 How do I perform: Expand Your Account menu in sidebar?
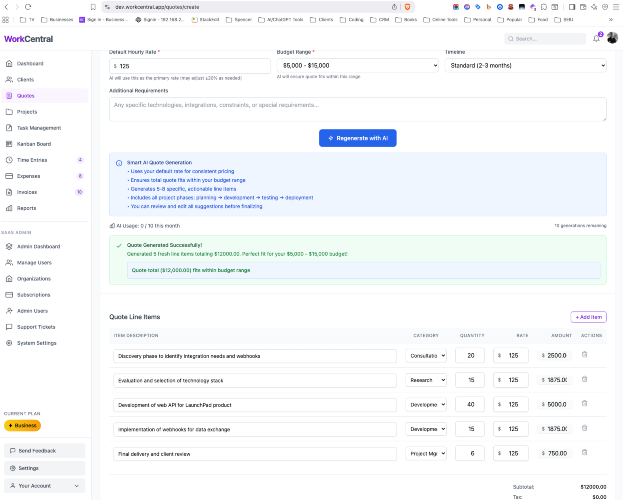[44, 485]
